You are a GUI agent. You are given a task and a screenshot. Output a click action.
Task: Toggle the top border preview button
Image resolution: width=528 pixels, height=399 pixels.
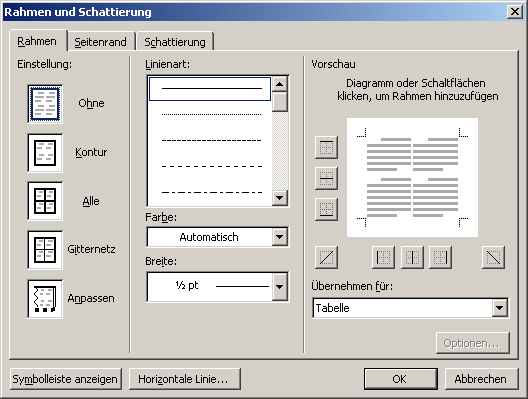[326, 147]
